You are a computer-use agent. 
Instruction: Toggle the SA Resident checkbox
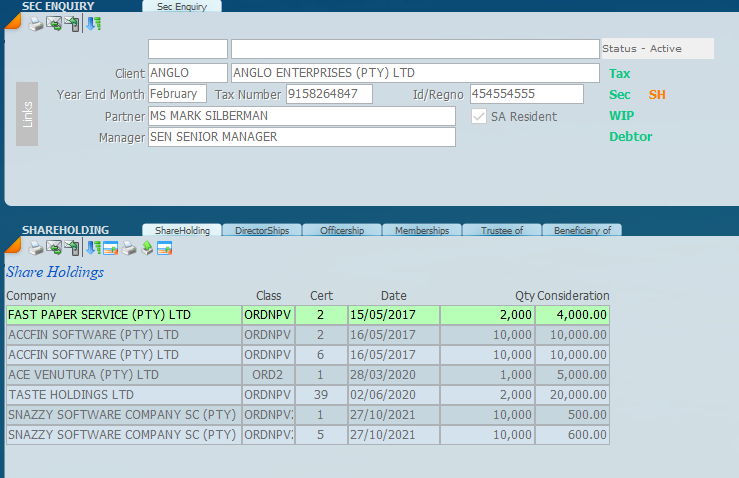coord(479,116)
